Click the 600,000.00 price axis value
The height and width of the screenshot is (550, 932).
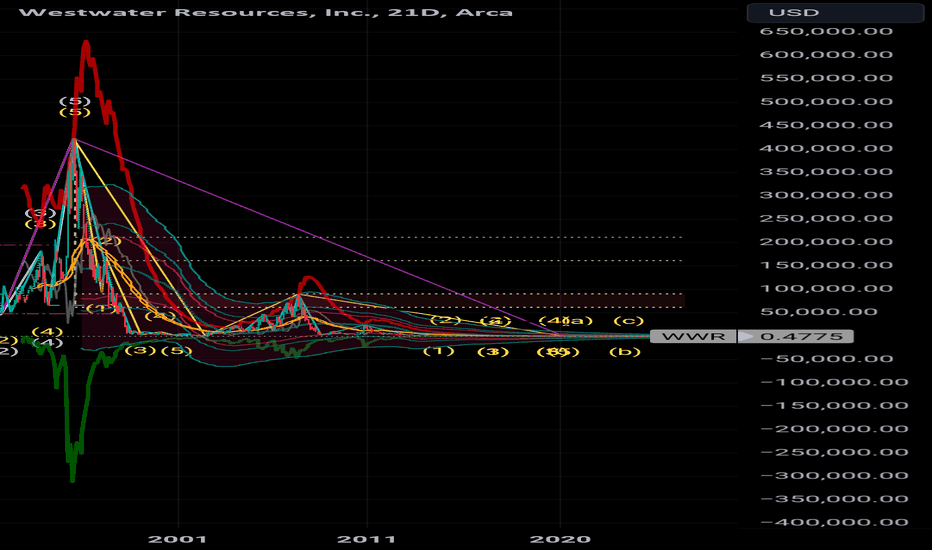click(x=826, y=55)
